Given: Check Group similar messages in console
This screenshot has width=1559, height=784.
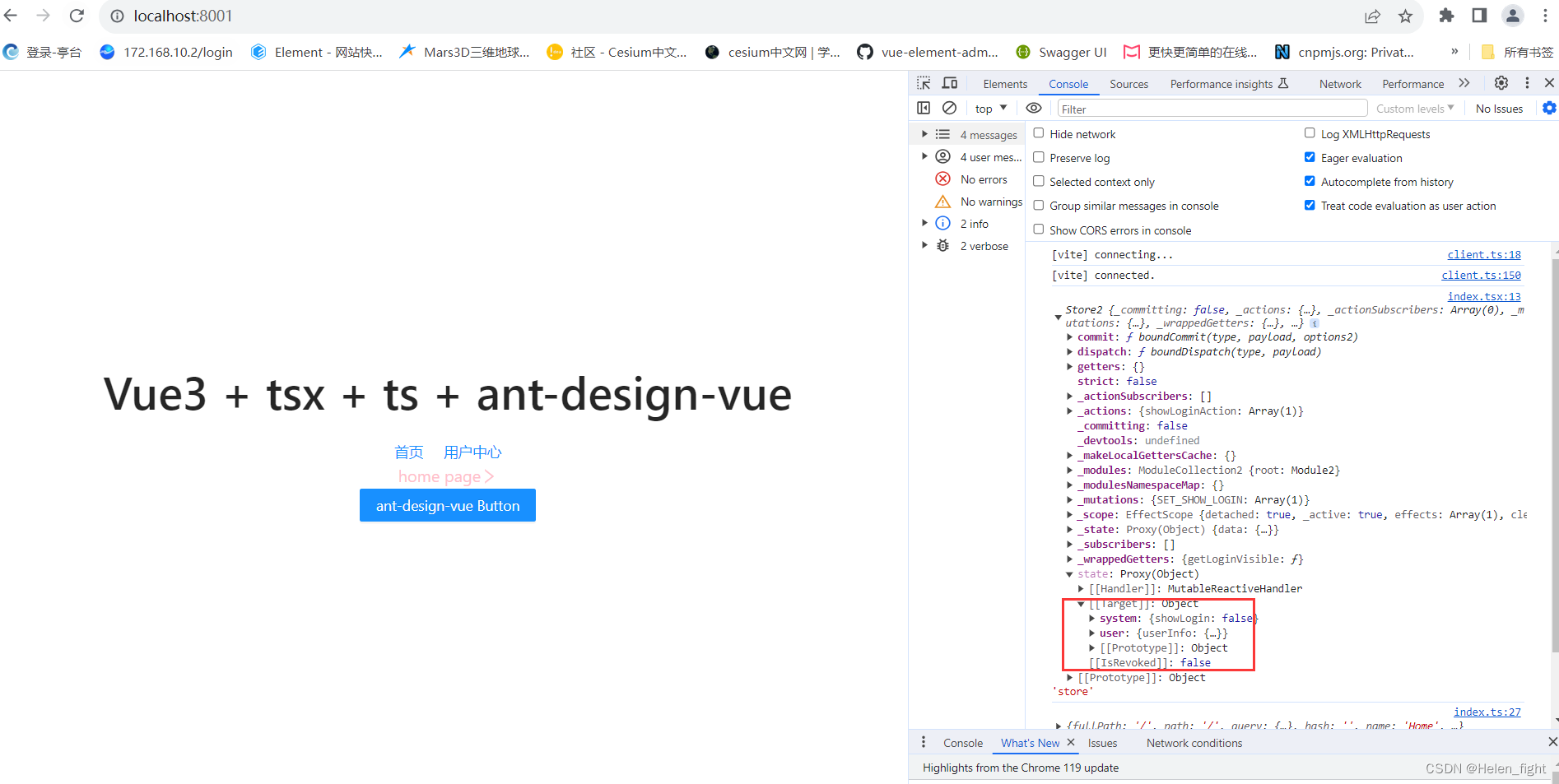Looking at the screenshot, I should [x=1039, y=205].
